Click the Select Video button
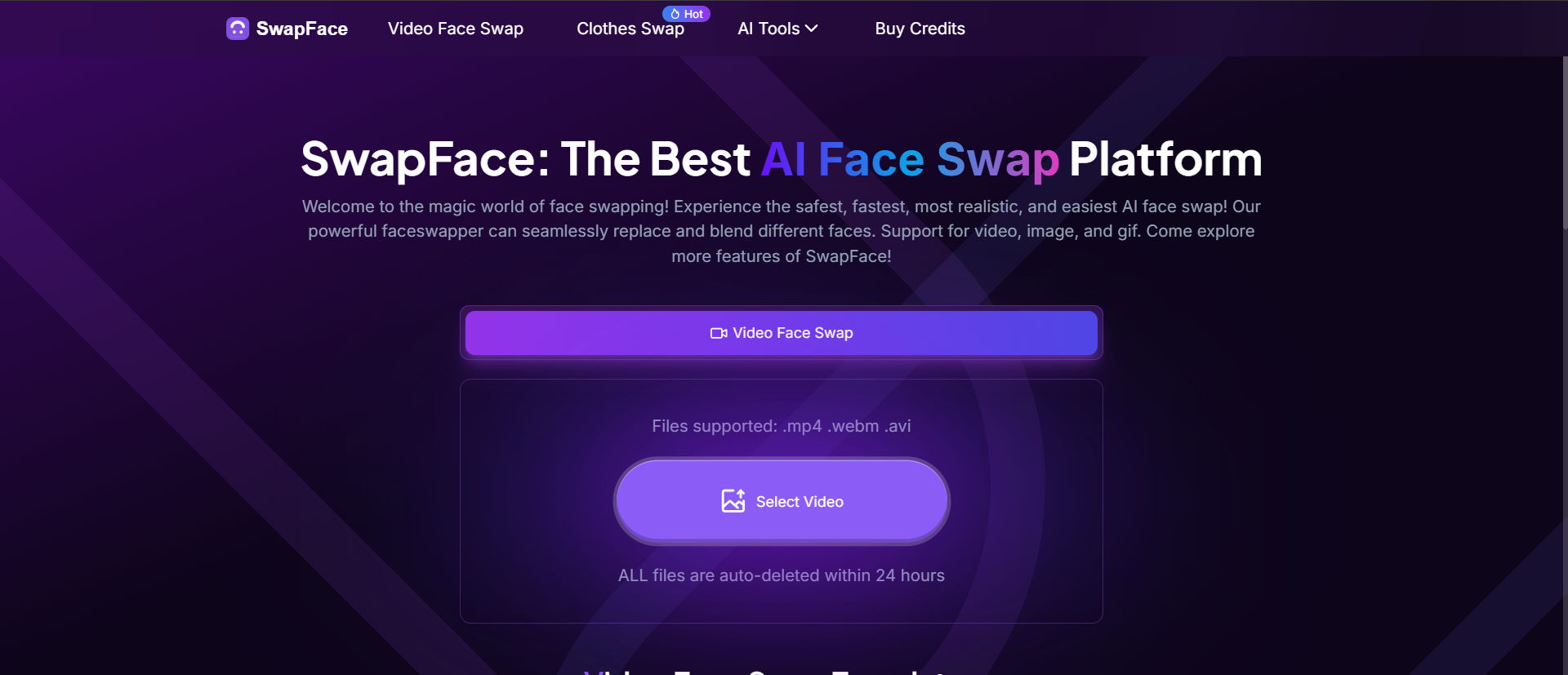The width and height of the screenshot is (1568, 675). point(781,500)
